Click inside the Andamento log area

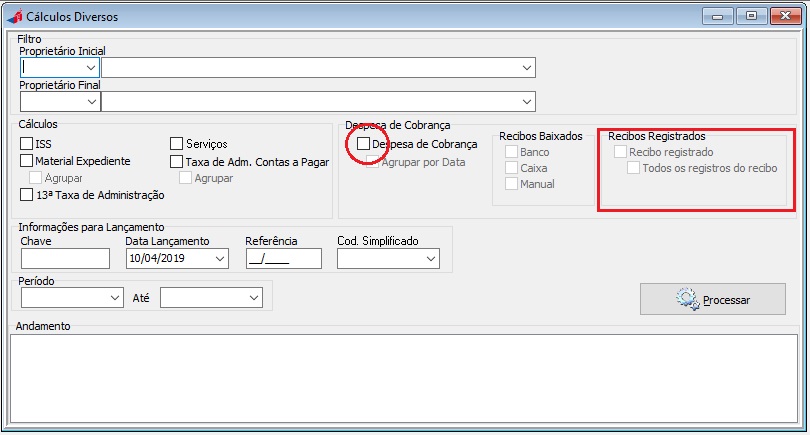click(x=404, y=380)
